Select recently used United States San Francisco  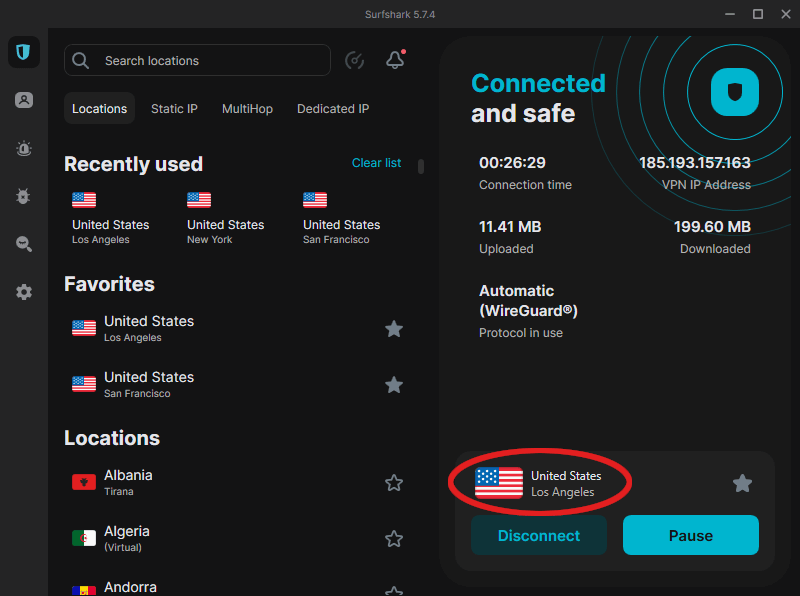coord(341,218)
